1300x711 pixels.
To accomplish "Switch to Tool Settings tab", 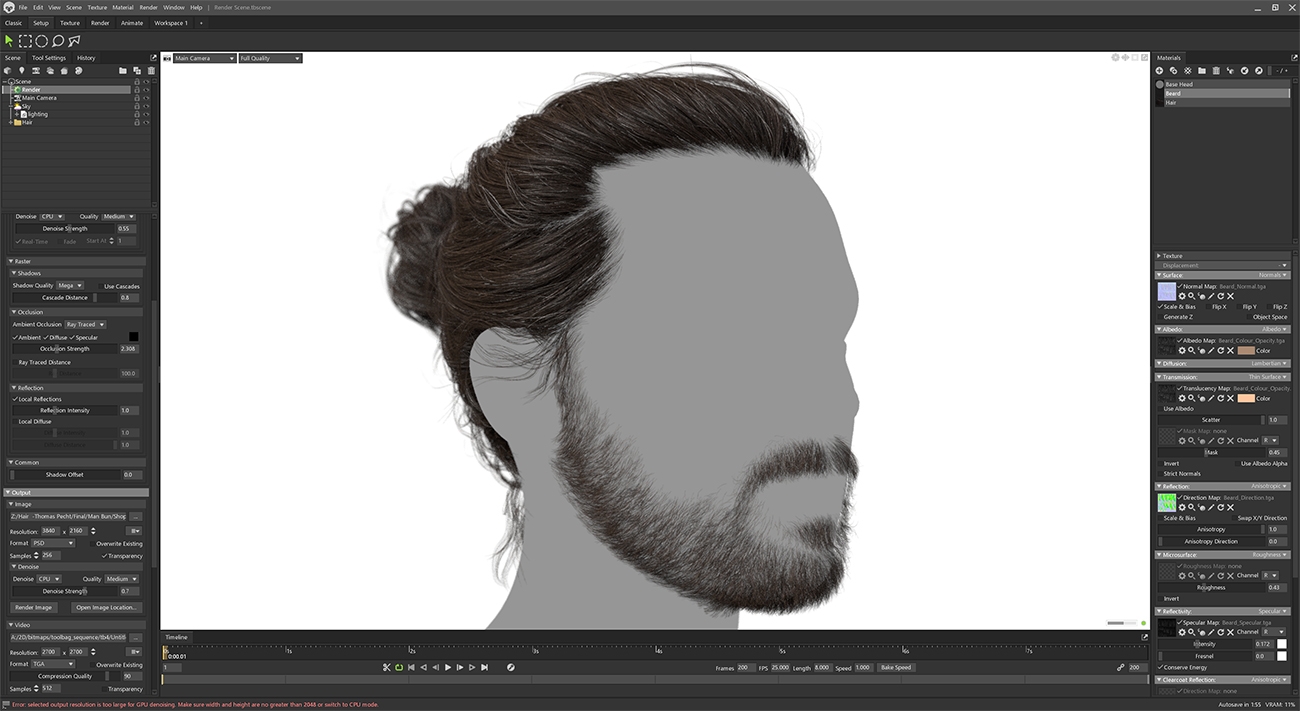I will [x=48, y=58].
